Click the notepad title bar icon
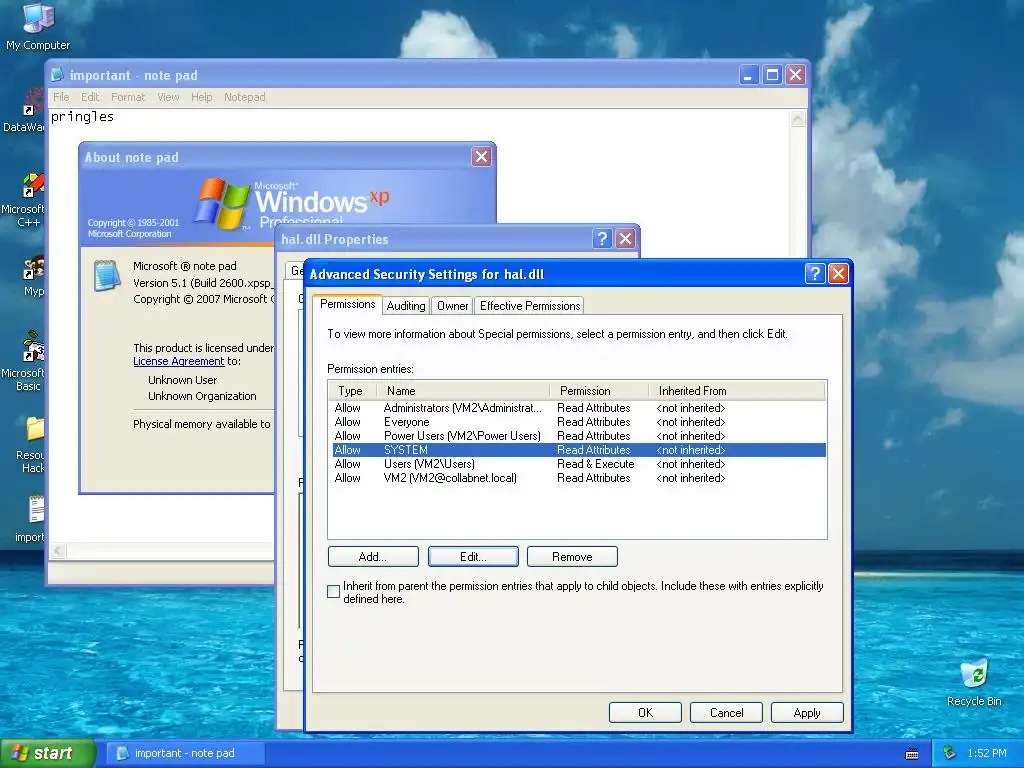Screen dimensions: 1024x768 (57, 75)
